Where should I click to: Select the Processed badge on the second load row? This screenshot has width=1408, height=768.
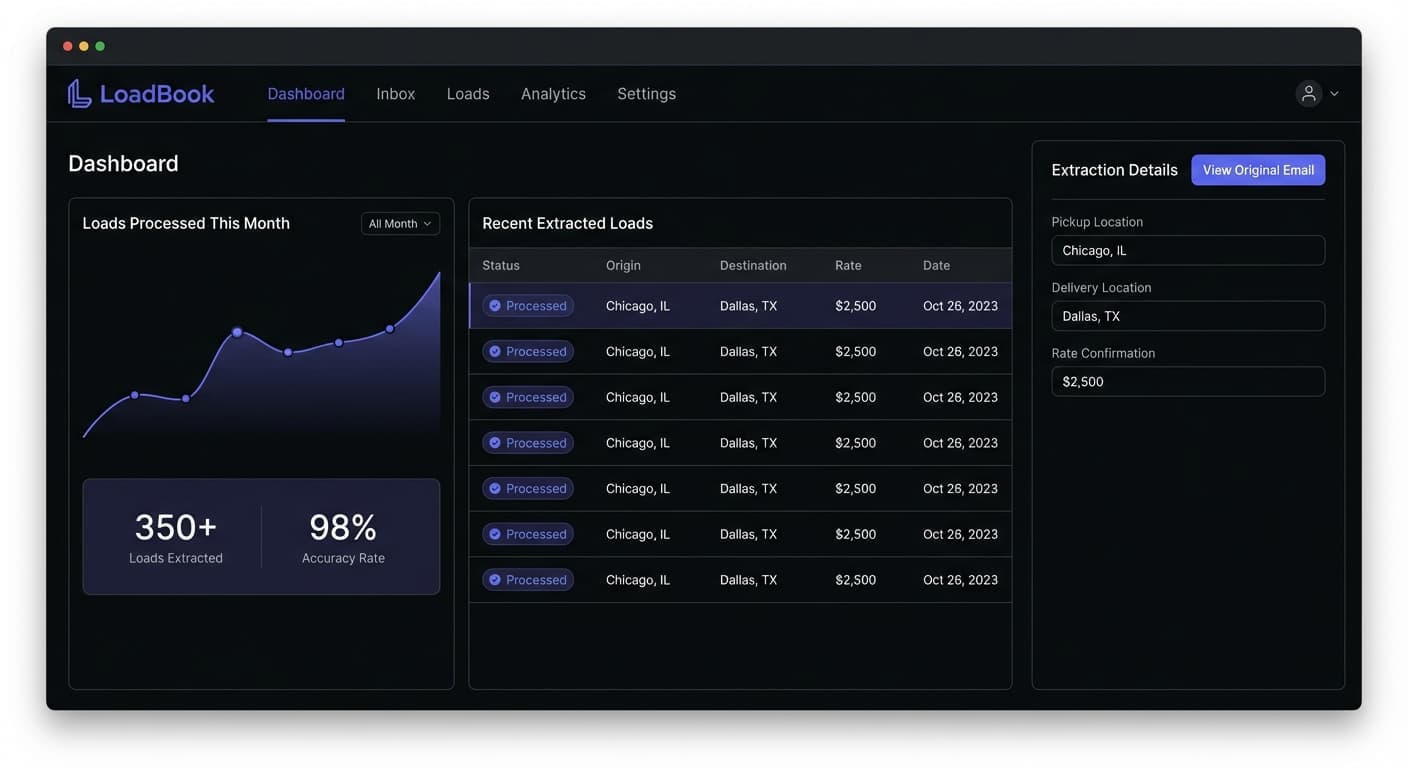[x=527, y=351]
